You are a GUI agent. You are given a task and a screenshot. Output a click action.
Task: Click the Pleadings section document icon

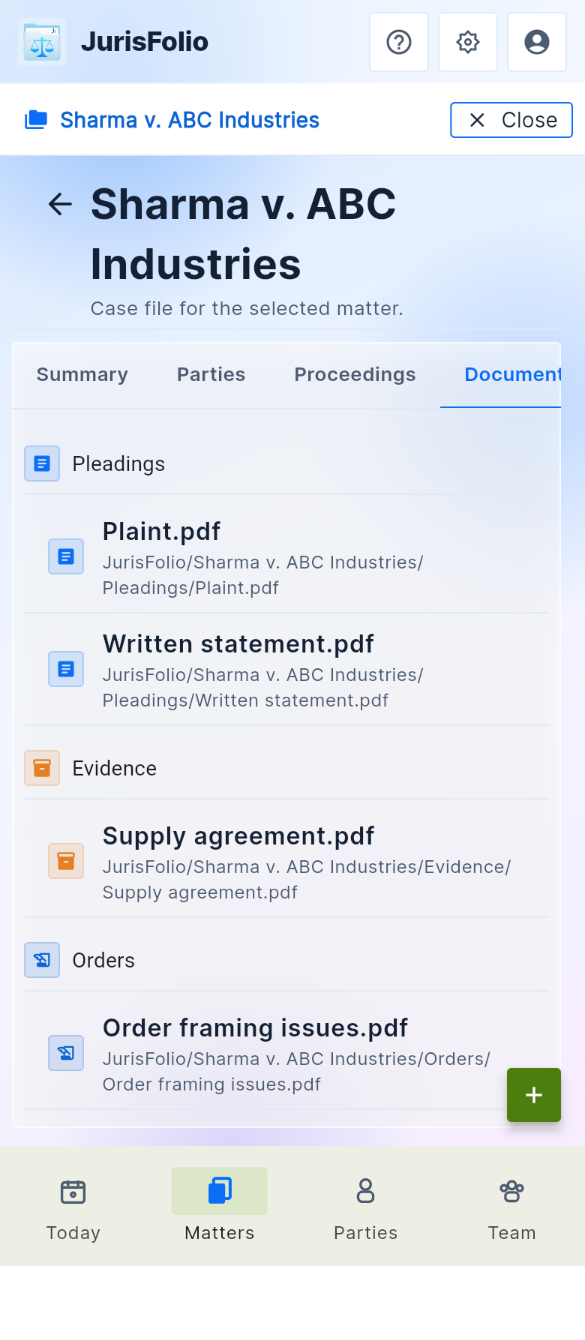(42, 464)
